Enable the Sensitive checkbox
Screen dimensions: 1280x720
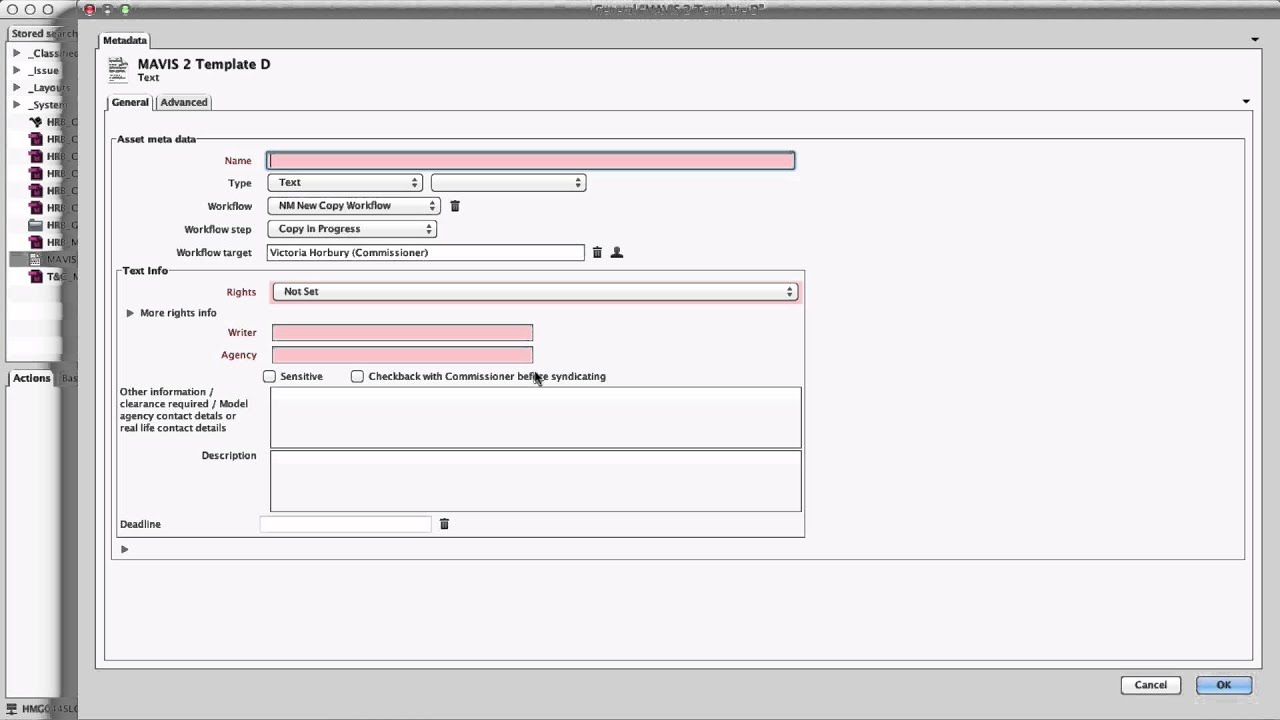pyautogui.click(x=269, y=377)
